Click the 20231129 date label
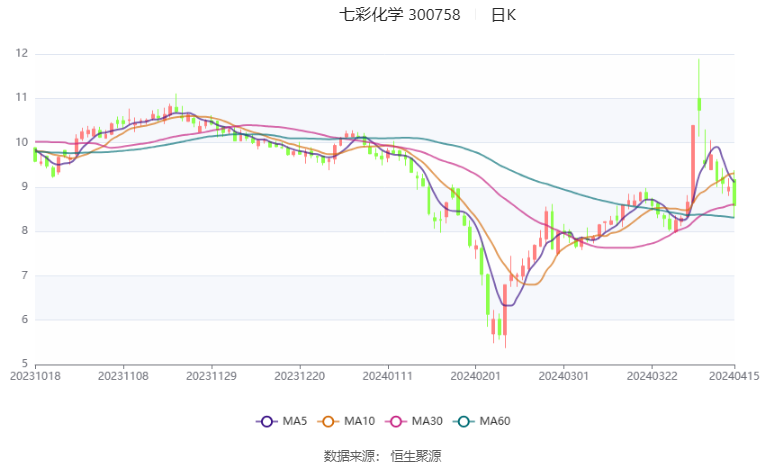This screenshot has width=765, height=465. click(x=212, y=376)
